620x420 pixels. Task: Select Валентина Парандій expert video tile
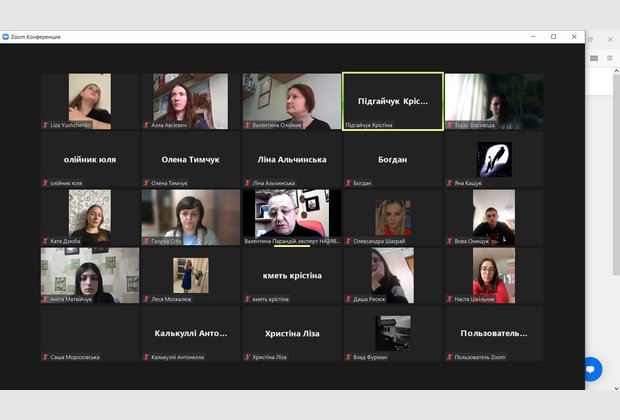tap(292, 214)
